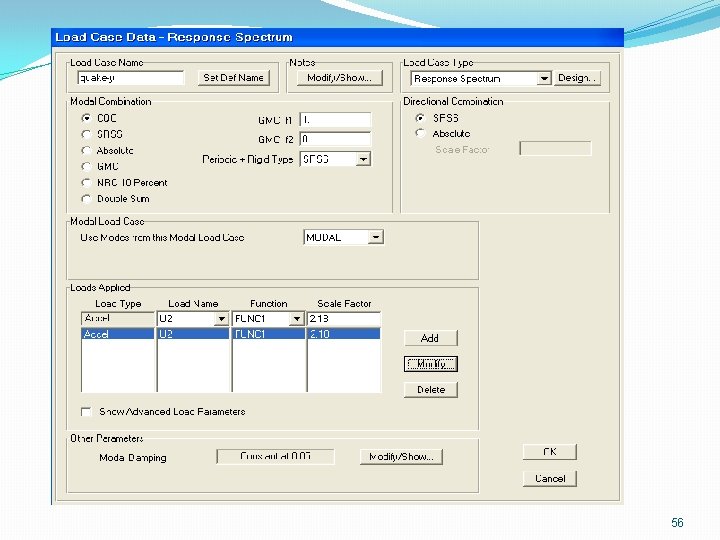The image size is (720, 540).
Task: Click the disabled Directional Scale Factor field
Action: 556,148
